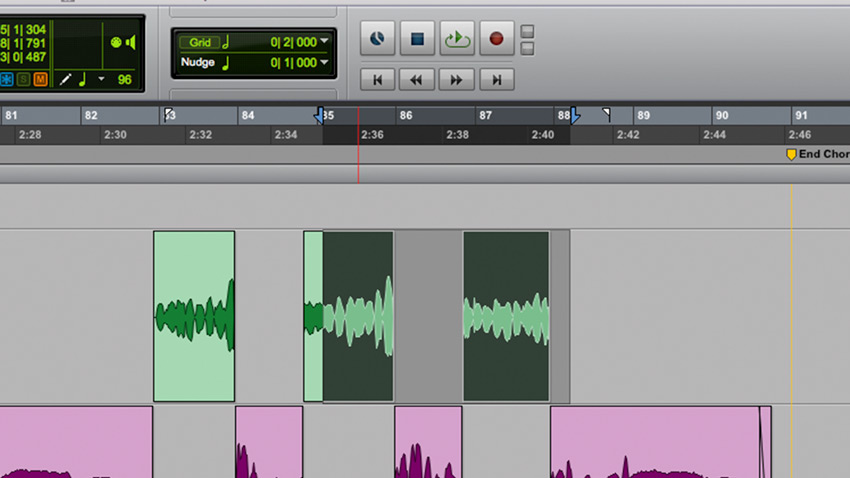Click the pre-roll flag at bar 83

pos(169,114)
